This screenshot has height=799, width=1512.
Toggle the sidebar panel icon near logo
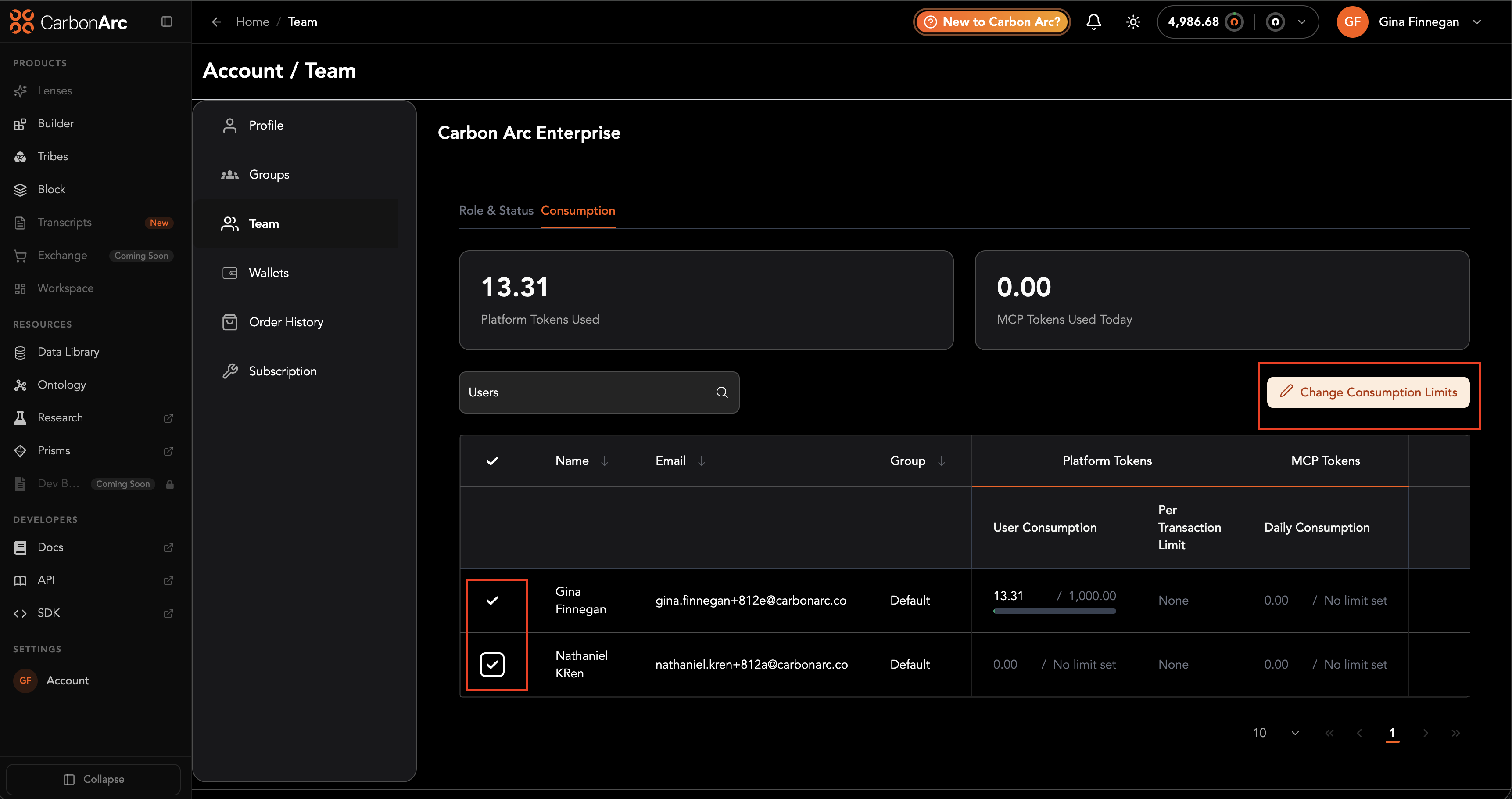[x=167, y=22]
